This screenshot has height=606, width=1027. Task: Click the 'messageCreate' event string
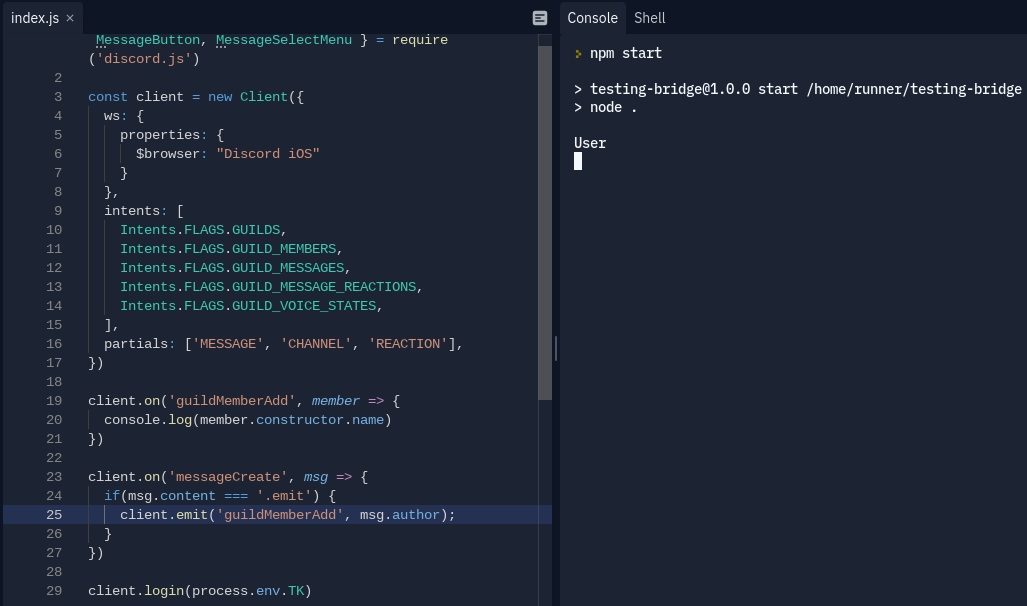[x=224, y=476]
